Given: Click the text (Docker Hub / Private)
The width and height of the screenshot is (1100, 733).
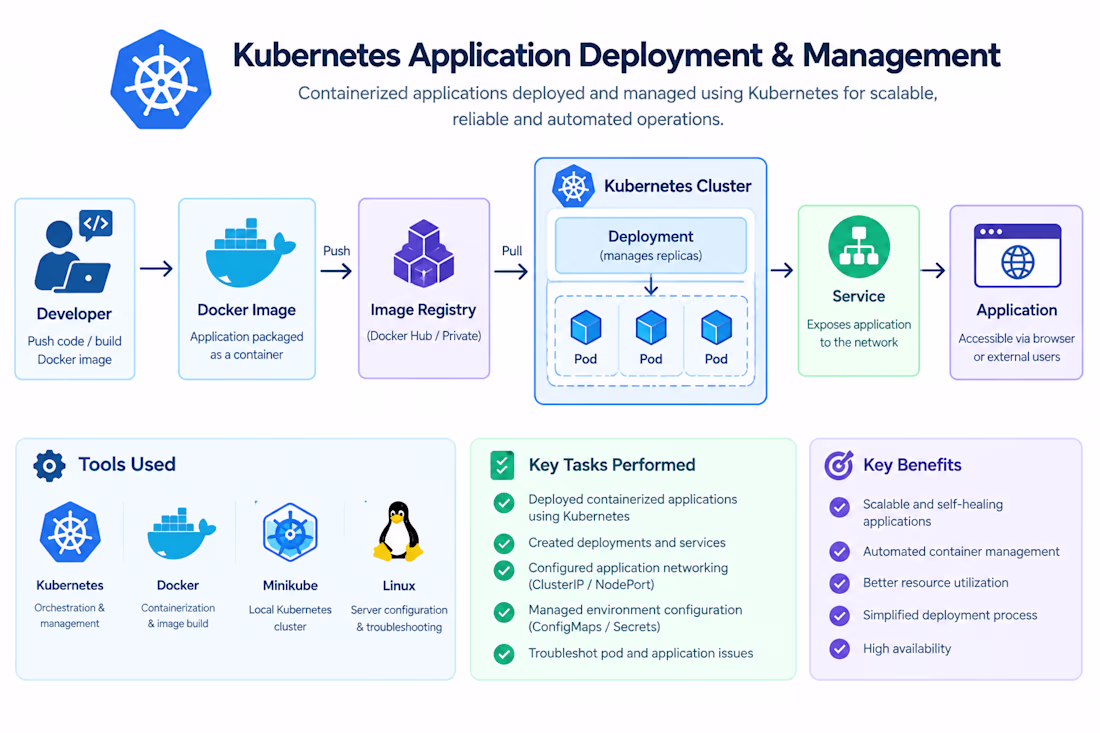Looking at the screenshot, I should [x=424, y=336].
